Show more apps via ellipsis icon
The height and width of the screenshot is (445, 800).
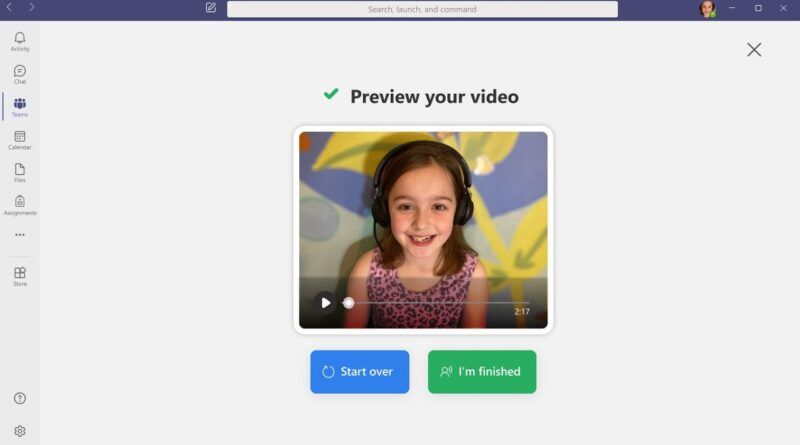pos(20,235)
